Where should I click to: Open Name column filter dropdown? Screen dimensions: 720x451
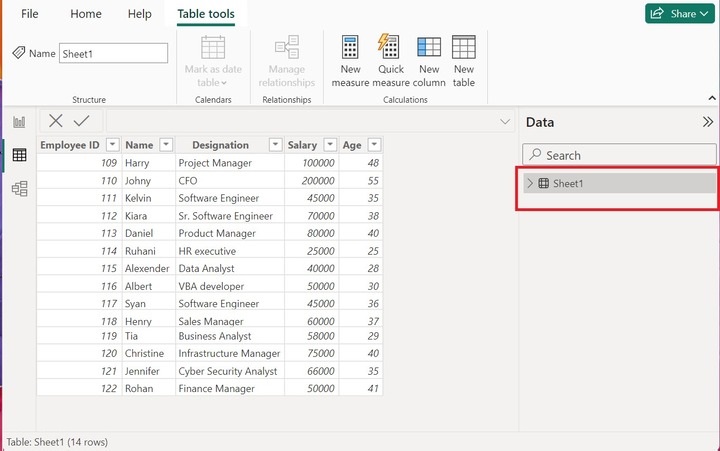[166, 145]
